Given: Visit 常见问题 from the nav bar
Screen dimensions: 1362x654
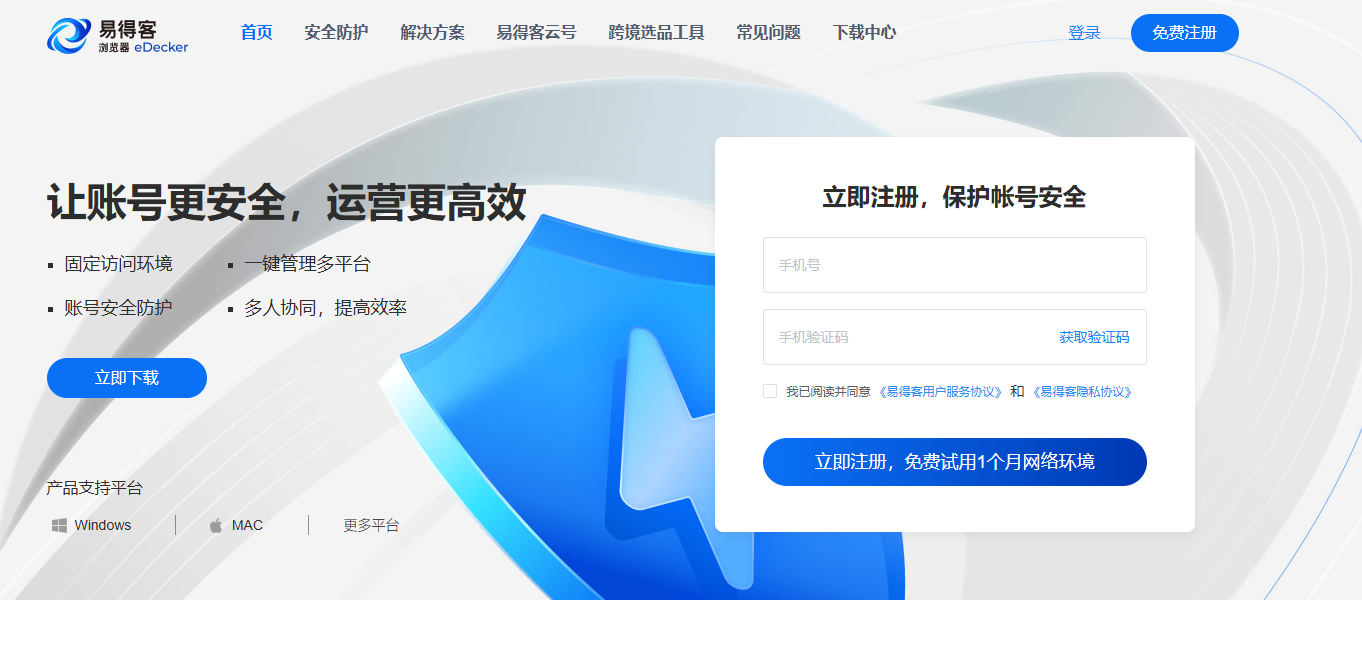Looking at the screenshot, I should (768, 32).
